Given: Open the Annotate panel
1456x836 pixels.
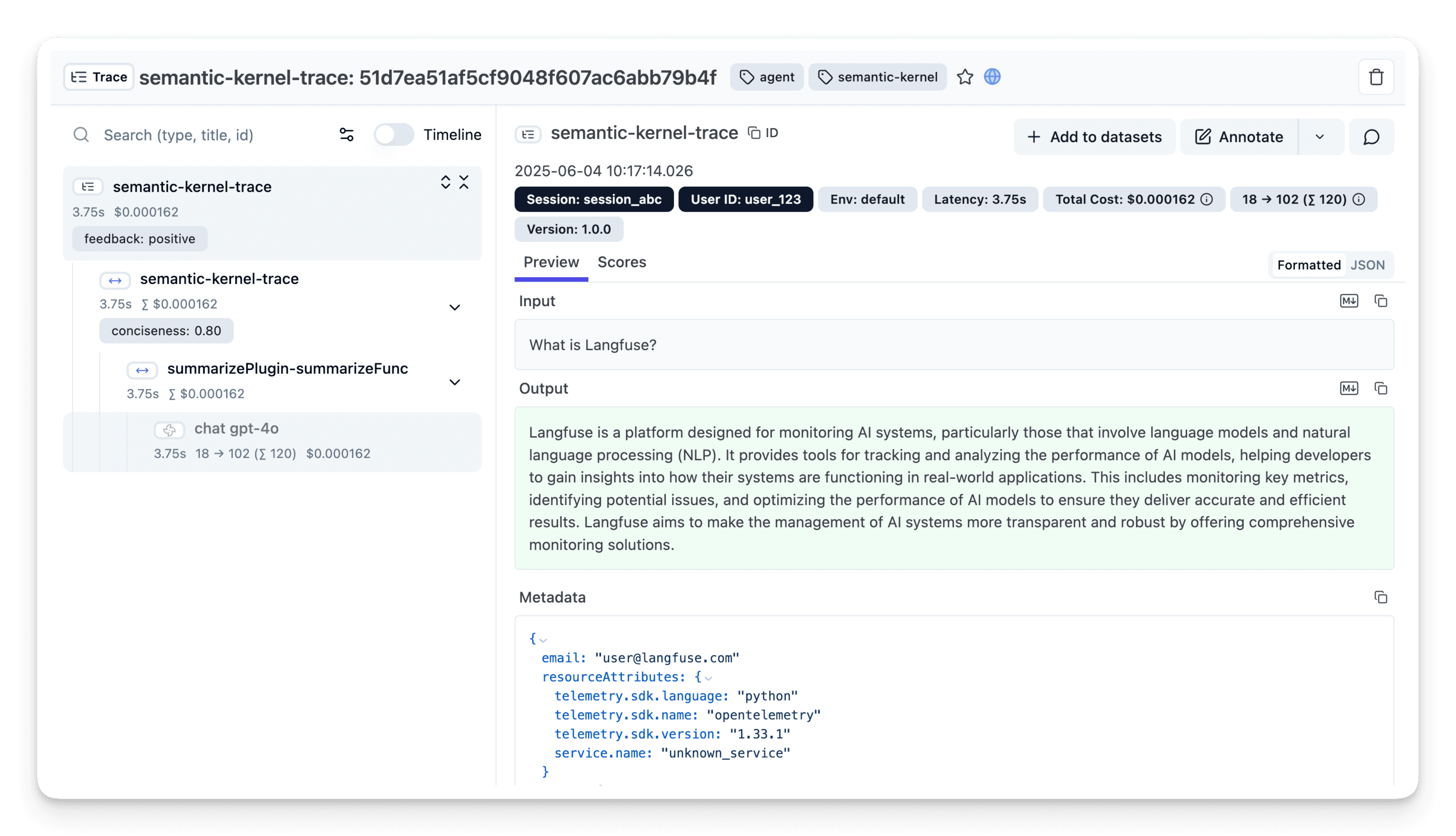Looking at the screenshot, I should [x=1238, y=137].
